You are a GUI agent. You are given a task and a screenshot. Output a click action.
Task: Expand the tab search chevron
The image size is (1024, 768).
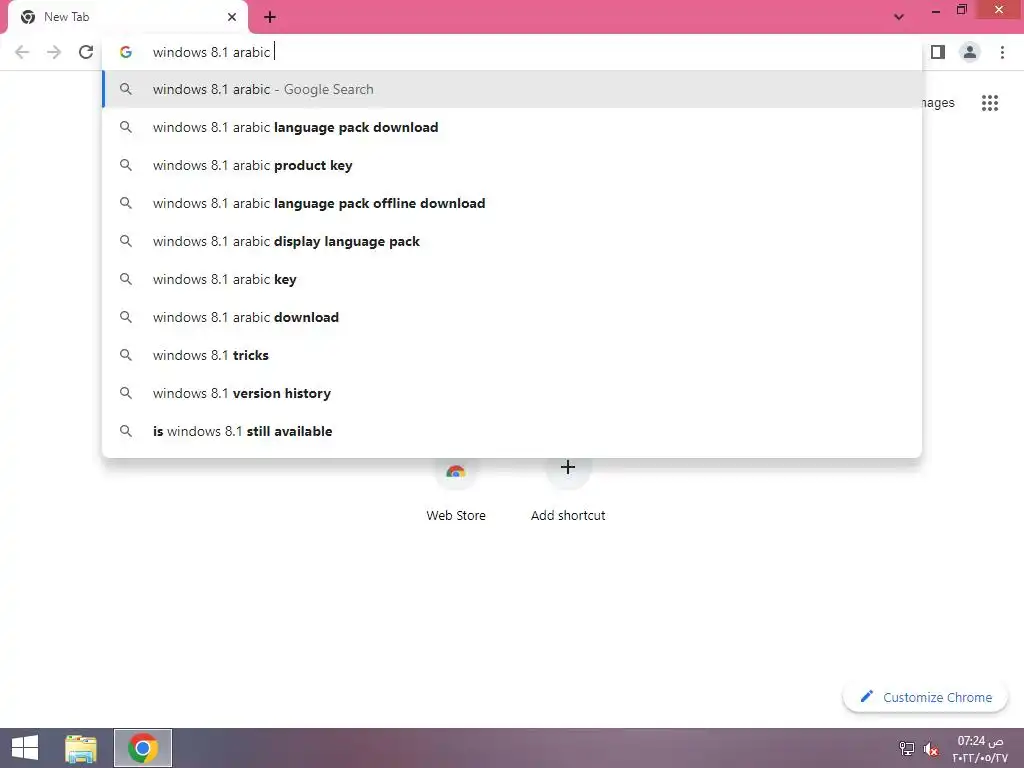coord(899,17)
